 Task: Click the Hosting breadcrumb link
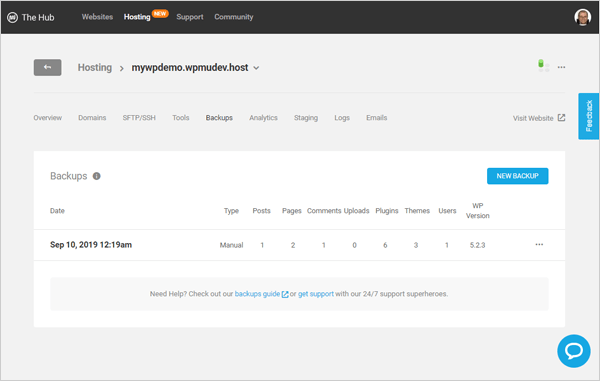95,68
